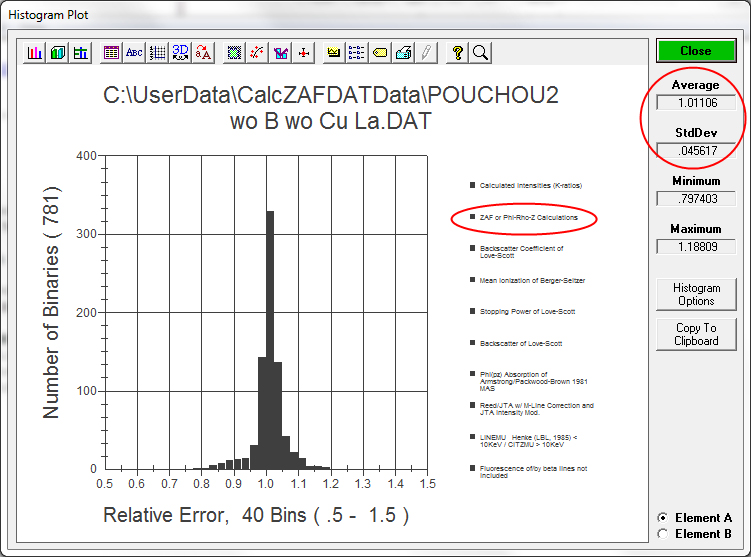
Task: Click the StdDev value field
Action: tap(696, 150)
